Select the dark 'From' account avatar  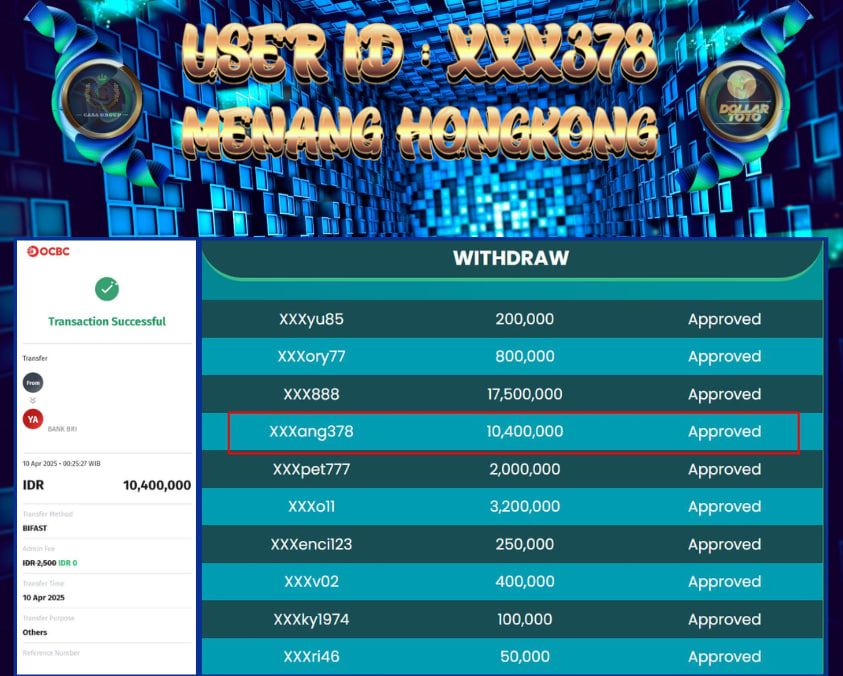tap(33, 382)
